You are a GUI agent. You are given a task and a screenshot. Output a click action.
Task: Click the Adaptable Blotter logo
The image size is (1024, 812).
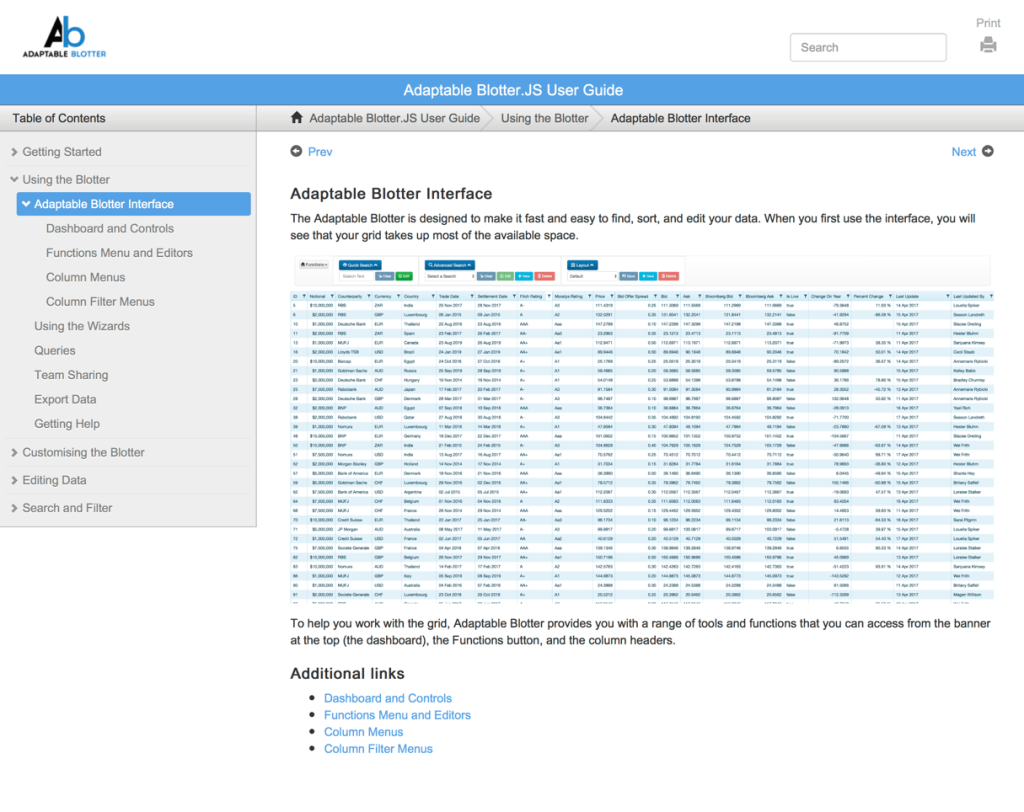[65, 37]
